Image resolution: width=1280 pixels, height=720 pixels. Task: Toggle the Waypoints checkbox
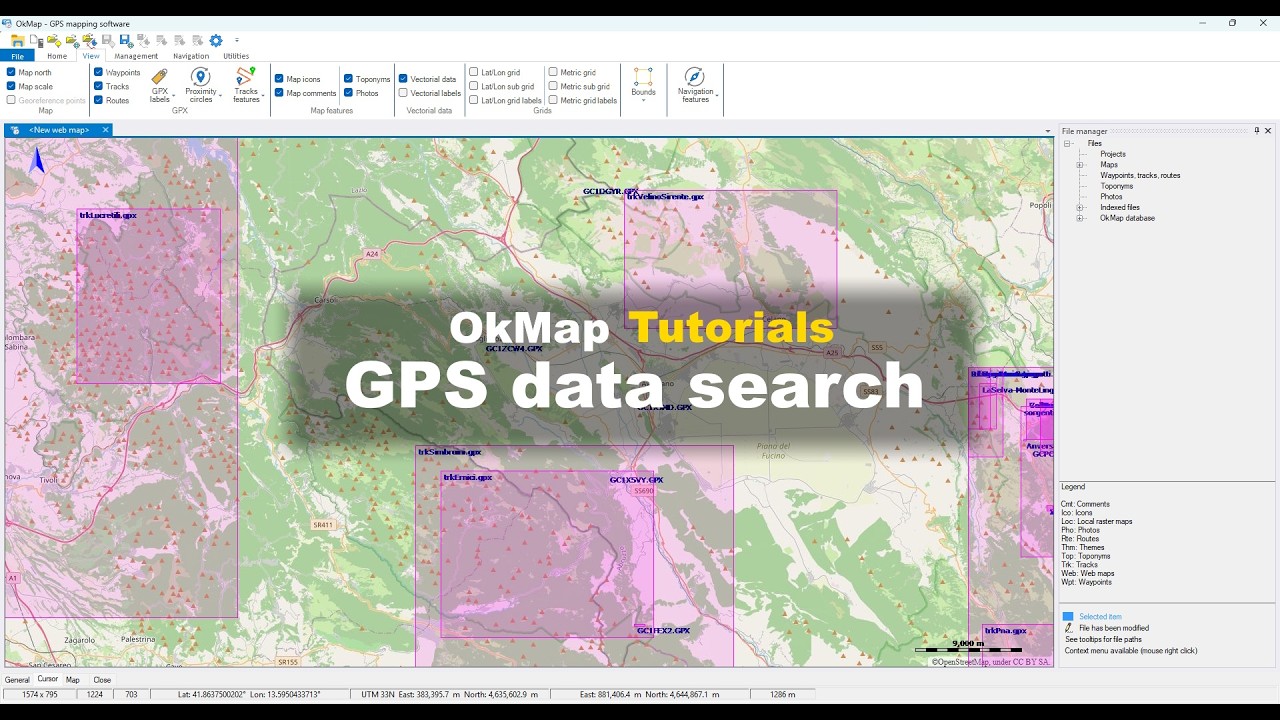click(98, 72)
